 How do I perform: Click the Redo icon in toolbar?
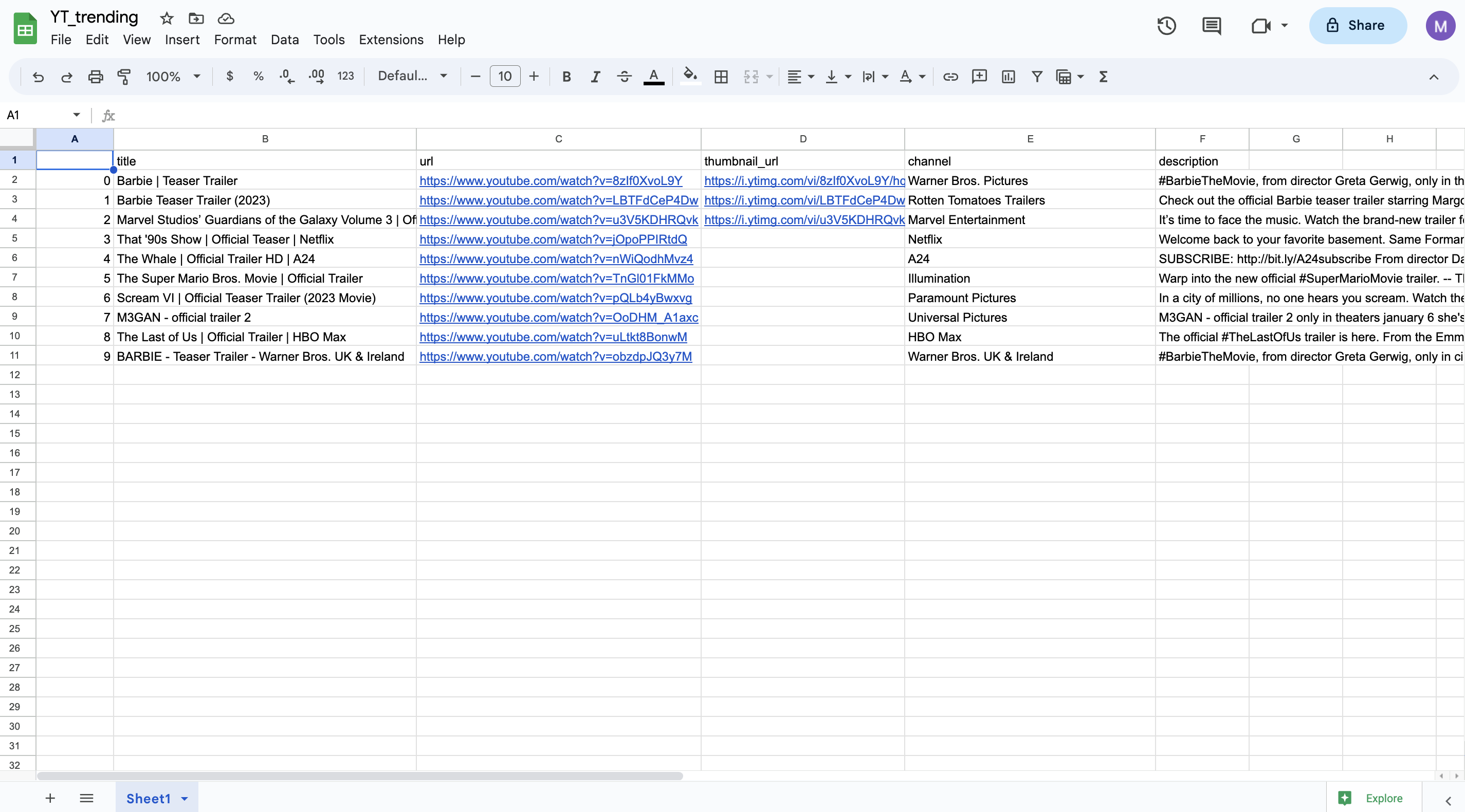click(66, 77)
